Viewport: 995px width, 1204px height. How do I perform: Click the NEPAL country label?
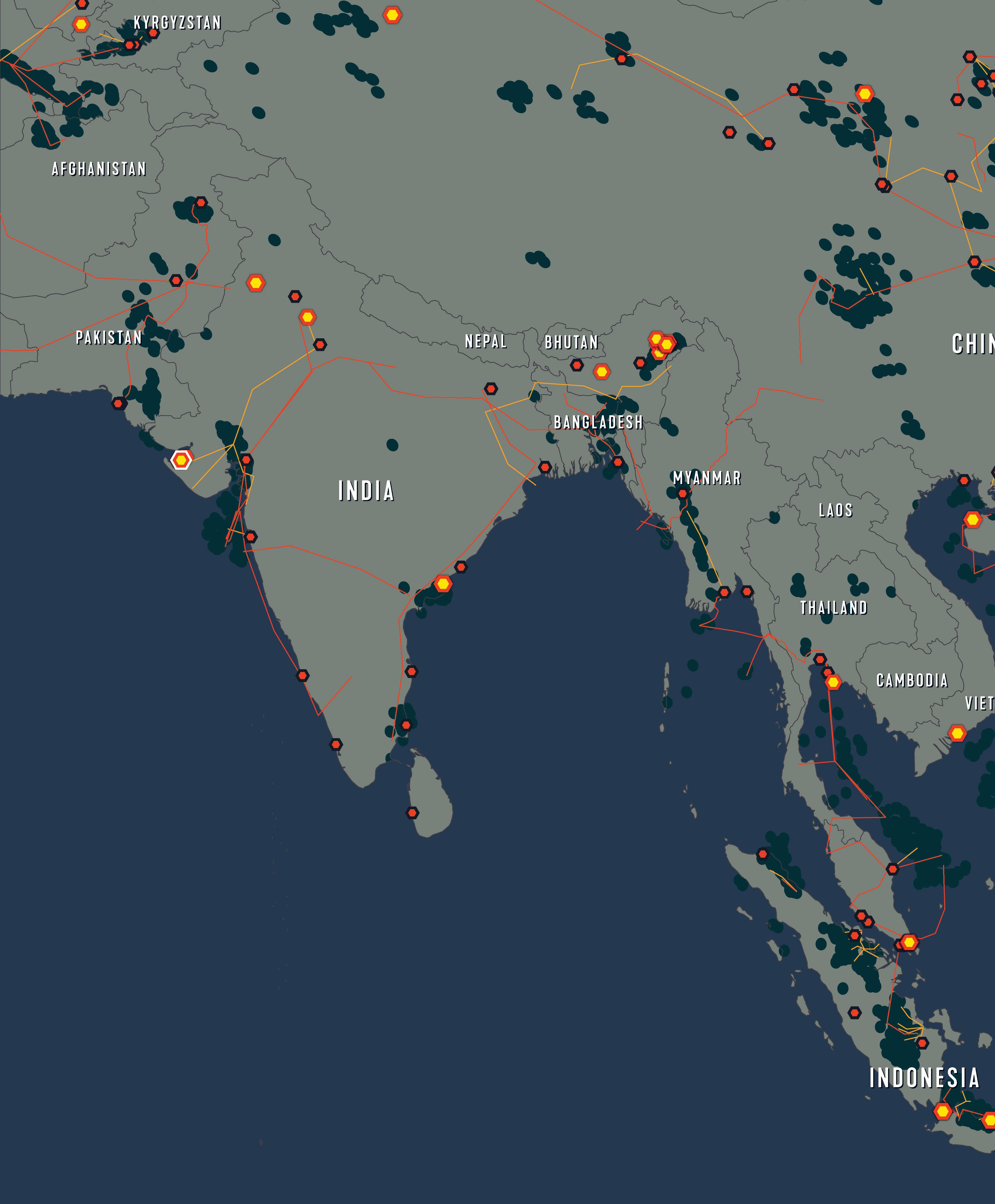pyautogui.click(x=486, y=341)
